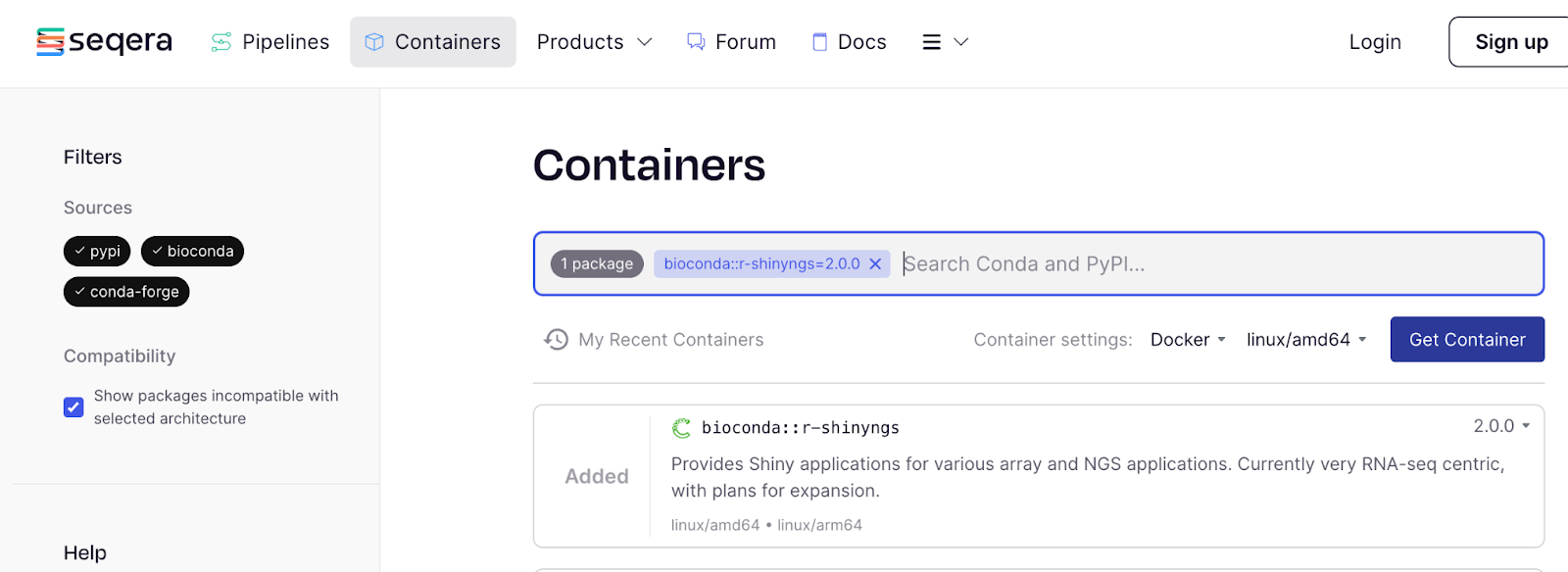Viewport: 1568px width, 572px height.
Task: Click the conda icon beside bioconda::r-shinyngs
Action: pyautogui.click(x=681, y=428)
